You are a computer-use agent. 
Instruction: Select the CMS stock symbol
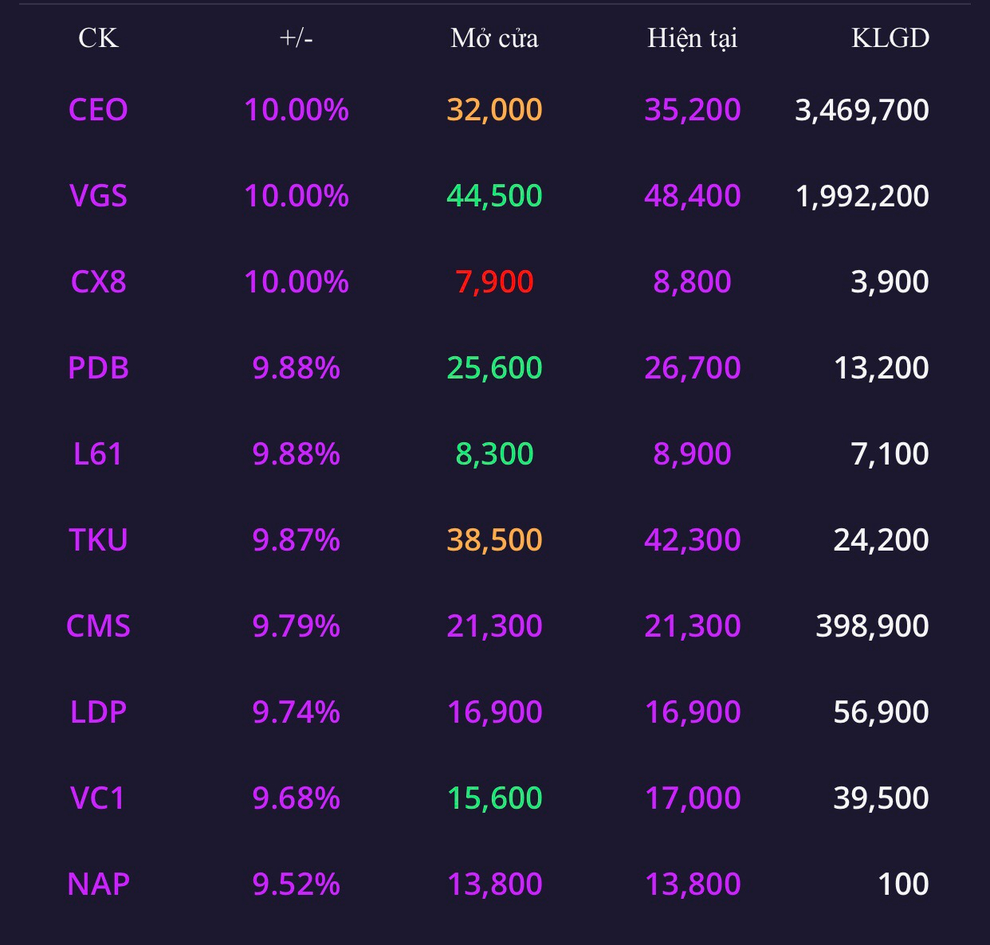tap(98, 626)
